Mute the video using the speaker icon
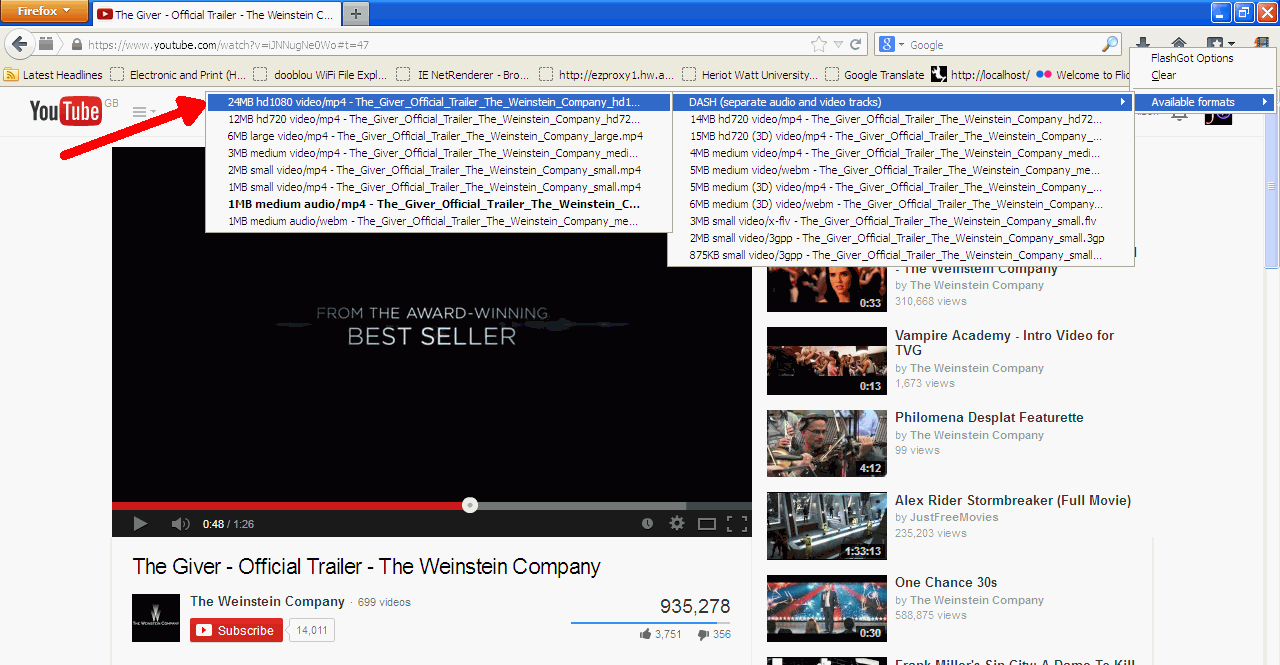This screenshot has width=1280, height=665. [x=180, y=523]
